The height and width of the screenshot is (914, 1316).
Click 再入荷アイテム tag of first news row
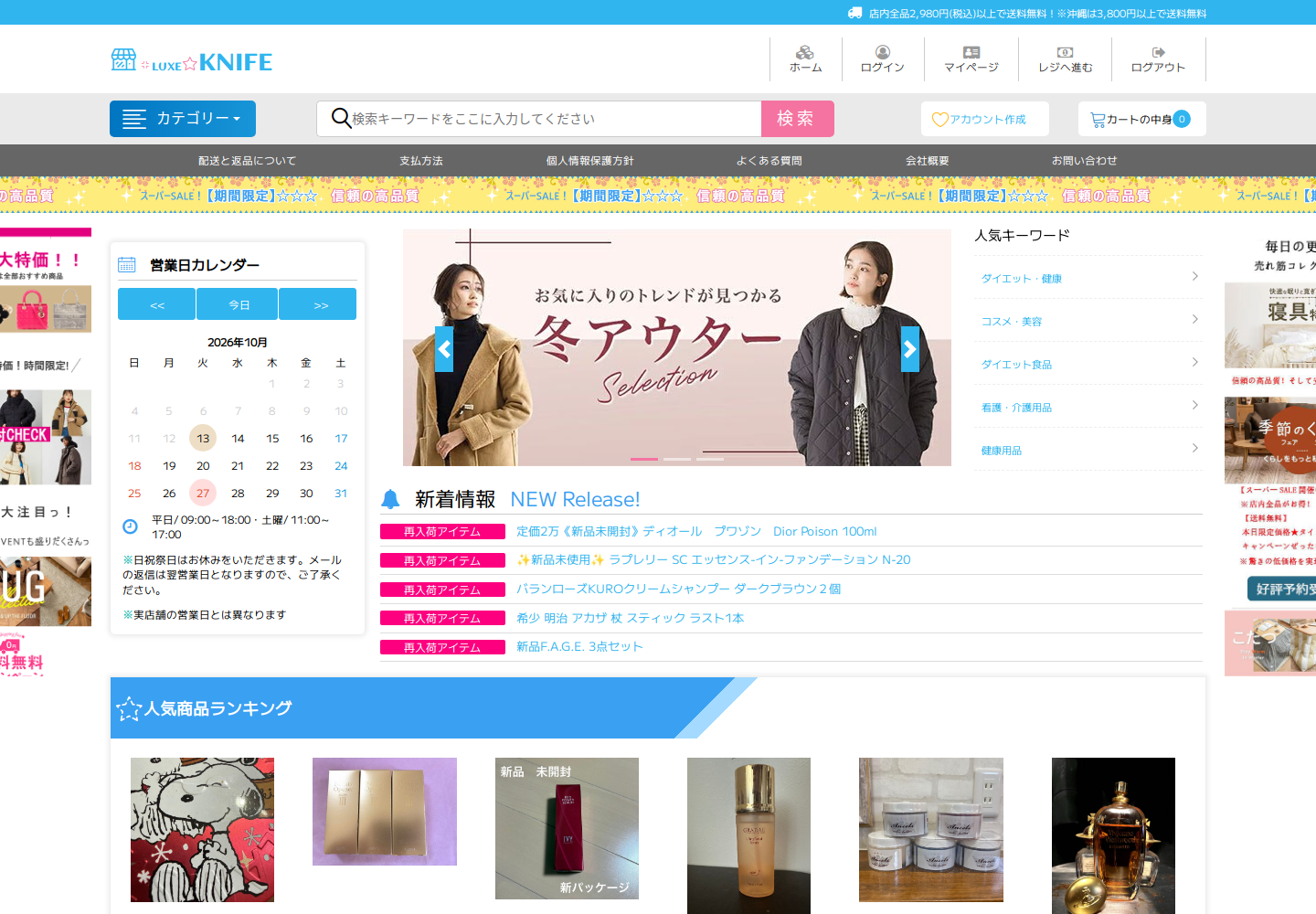[x=442, y=531]
